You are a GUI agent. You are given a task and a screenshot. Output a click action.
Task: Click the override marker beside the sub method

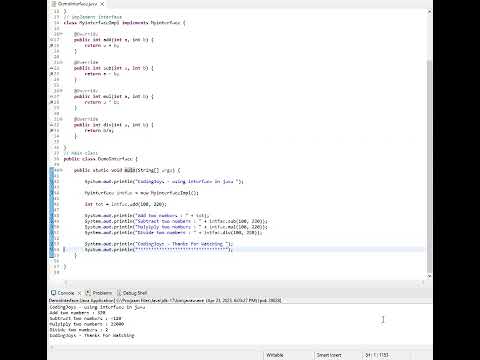51,68
